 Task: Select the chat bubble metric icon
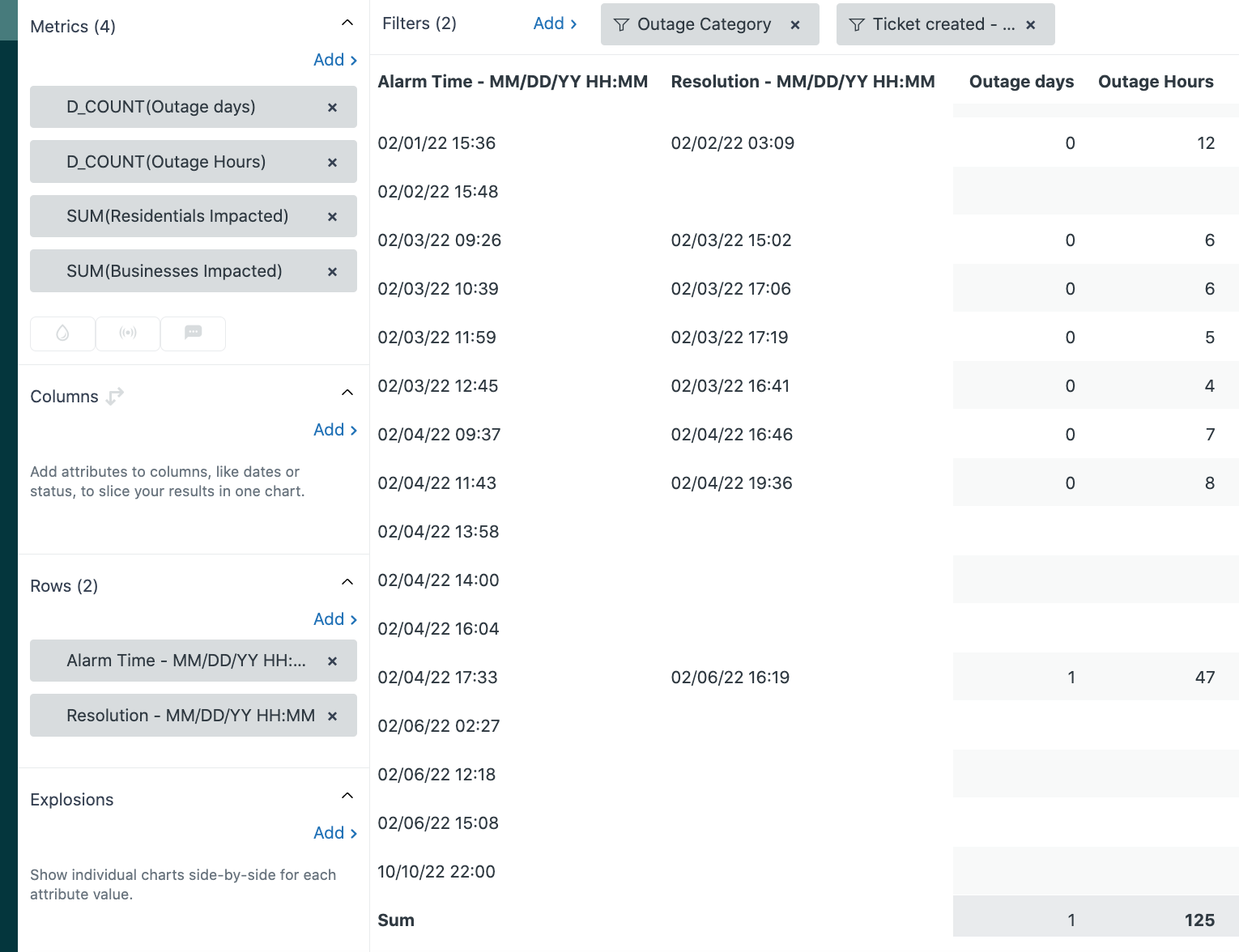click(x=193, y=334)
